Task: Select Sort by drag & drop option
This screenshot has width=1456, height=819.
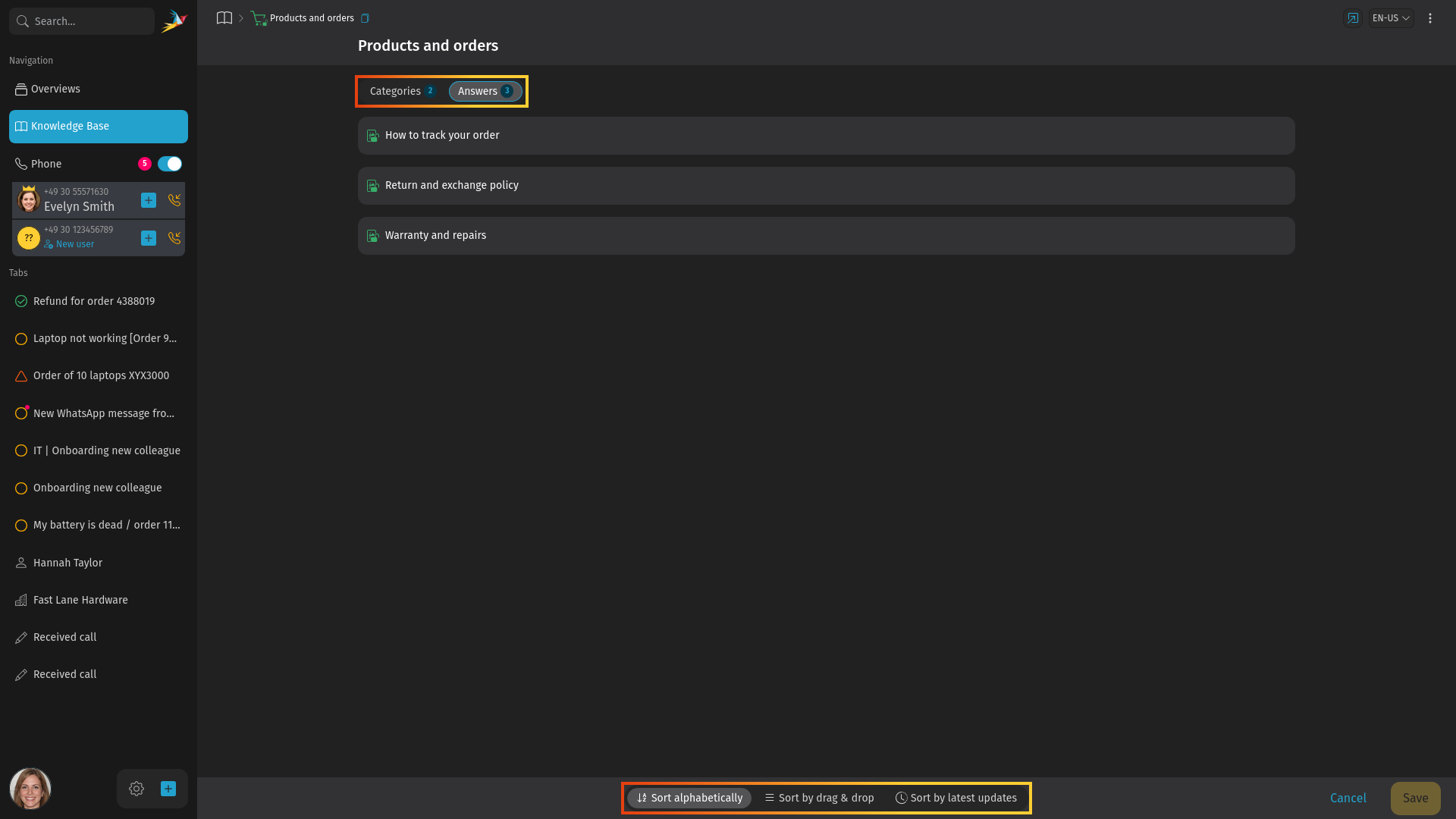Action: point(819,798)
